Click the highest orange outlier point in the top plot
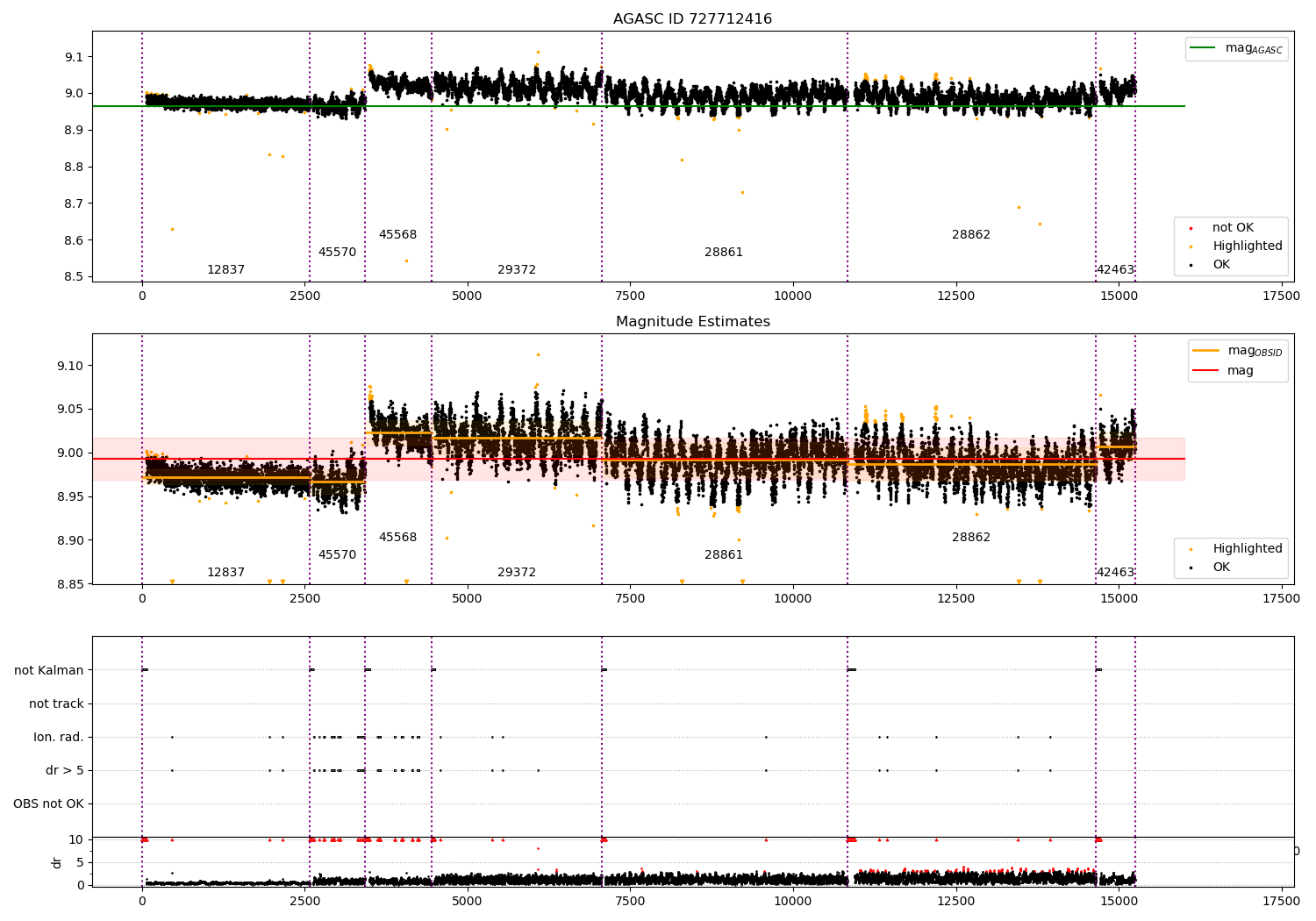This screenshot has width=1316, height=921. [538, 52]
